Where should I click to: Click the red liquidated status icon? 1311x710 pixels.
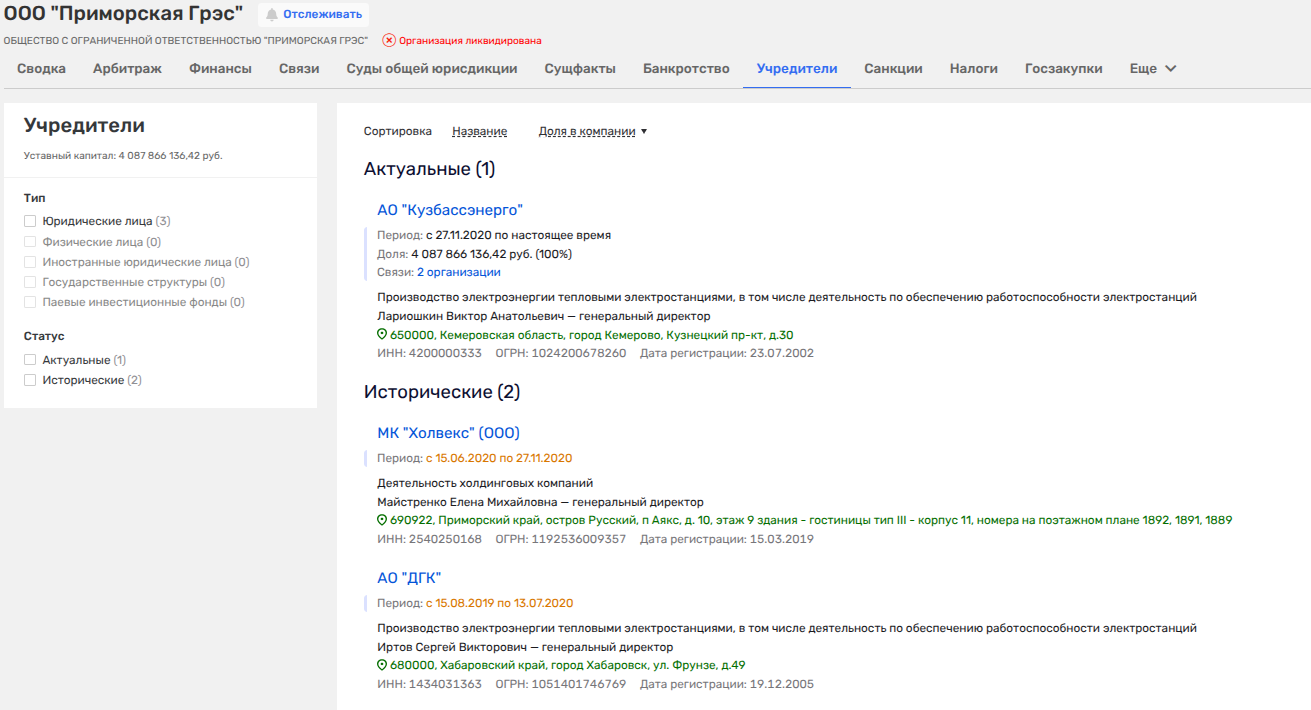(389, 41)
